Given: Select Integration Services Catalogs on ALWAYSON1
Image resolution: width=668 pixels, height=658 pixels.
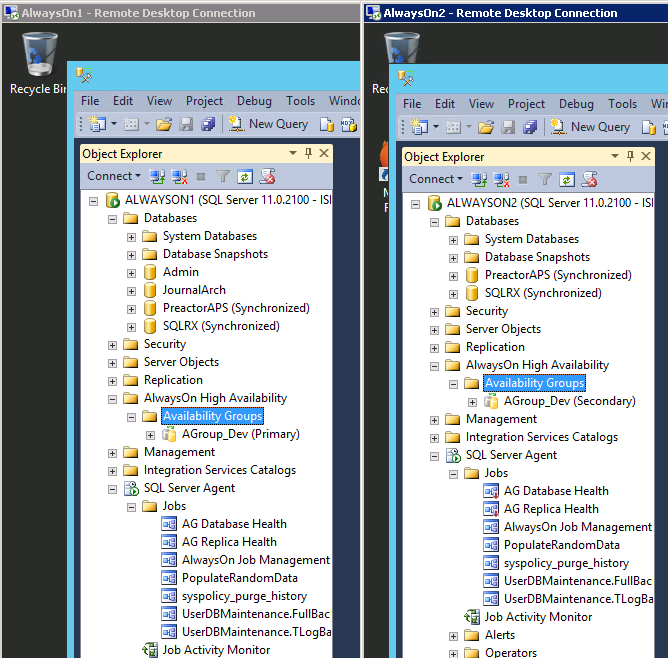Looking at the screenshot, I should click(x=220, y=470).
